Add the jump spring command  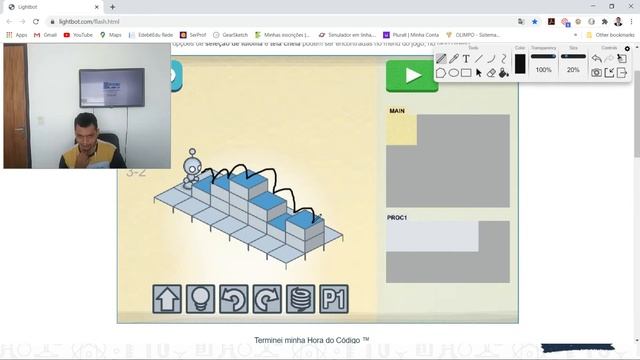point(300,299)
